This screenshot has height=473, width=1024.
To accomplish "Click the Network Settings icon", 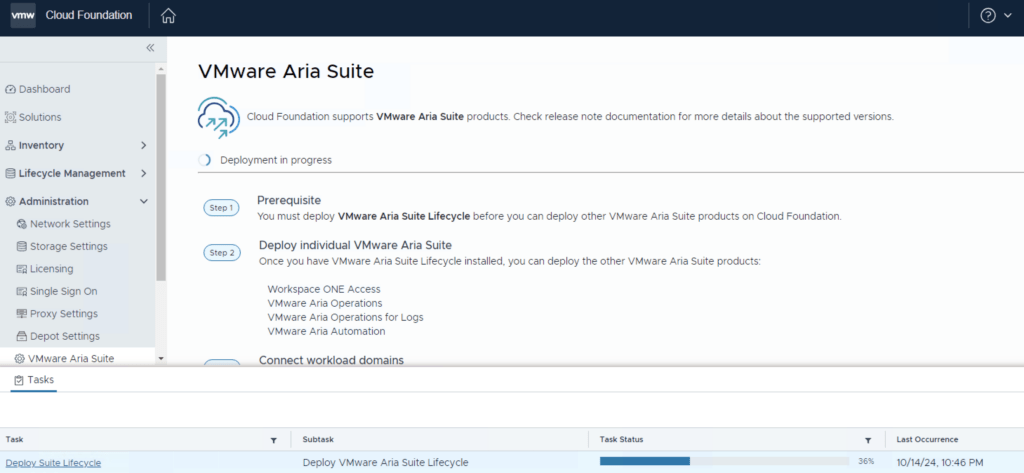I will 22,224.
